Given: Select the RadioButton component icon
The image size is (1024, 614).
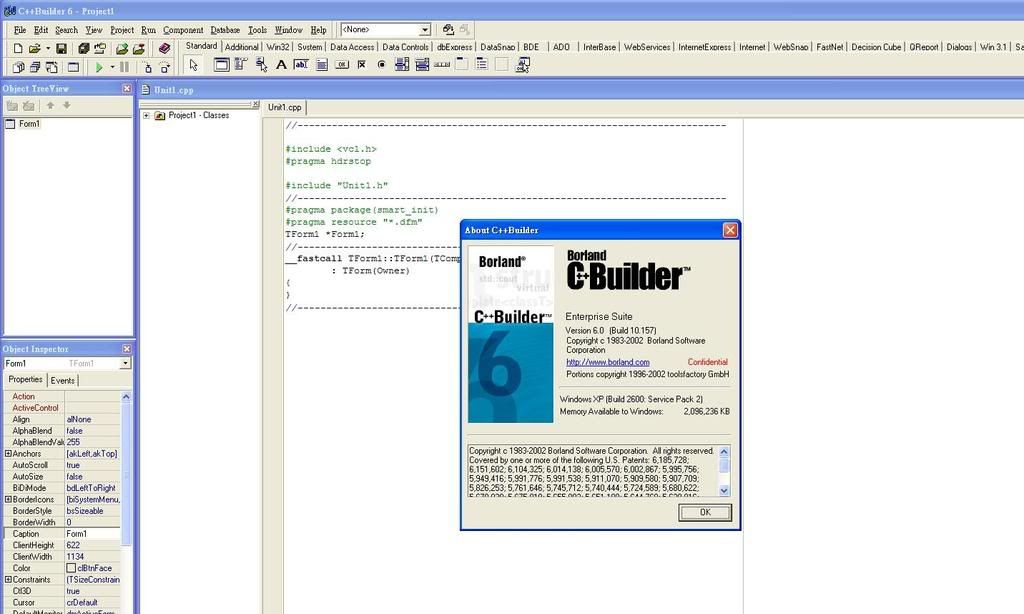Looking at the screenshot, I should coord(381,64).
